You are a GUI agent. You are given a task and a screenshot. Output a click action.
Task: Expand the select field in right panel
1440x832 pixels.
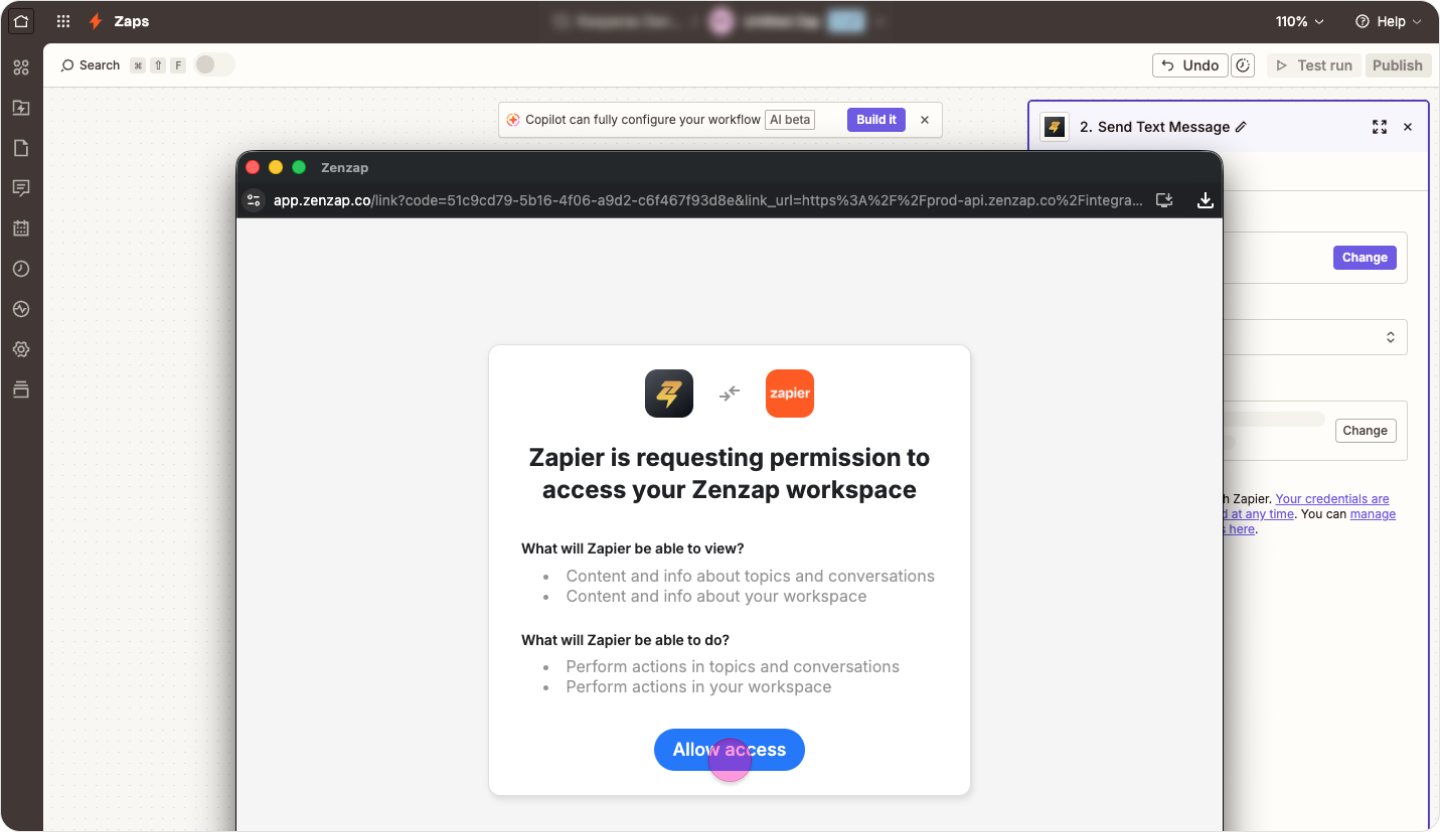pos(1316,337)
